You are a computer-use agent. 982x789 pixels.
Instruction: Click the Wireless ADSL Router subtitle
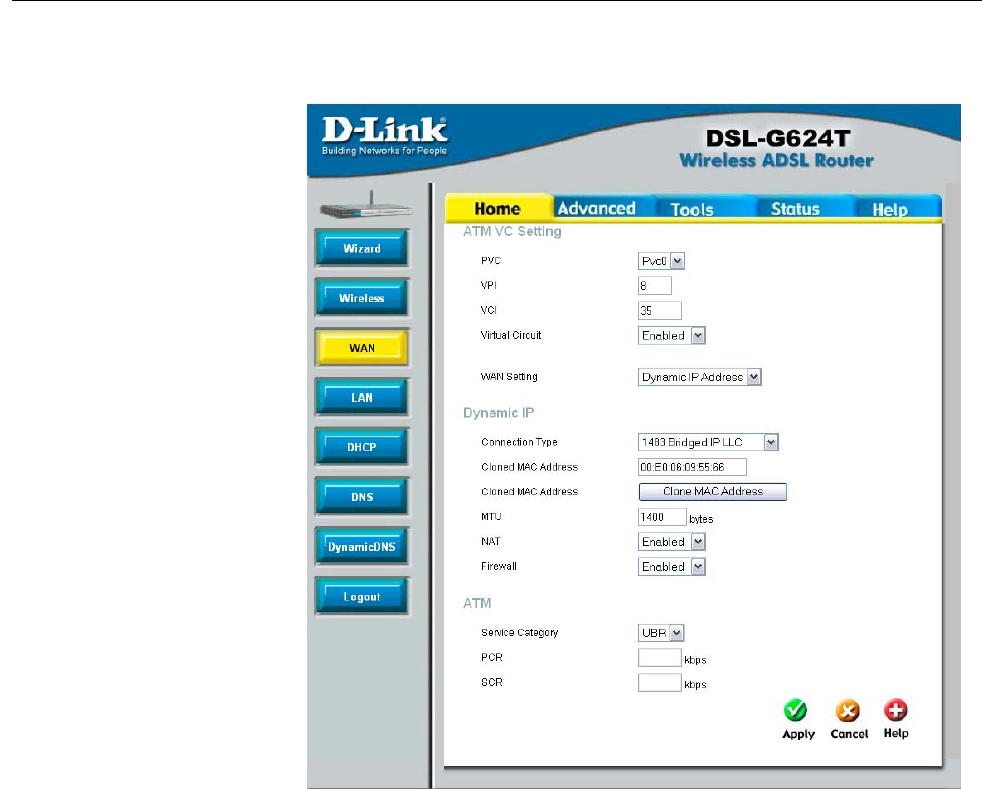[x=777, y=161]
